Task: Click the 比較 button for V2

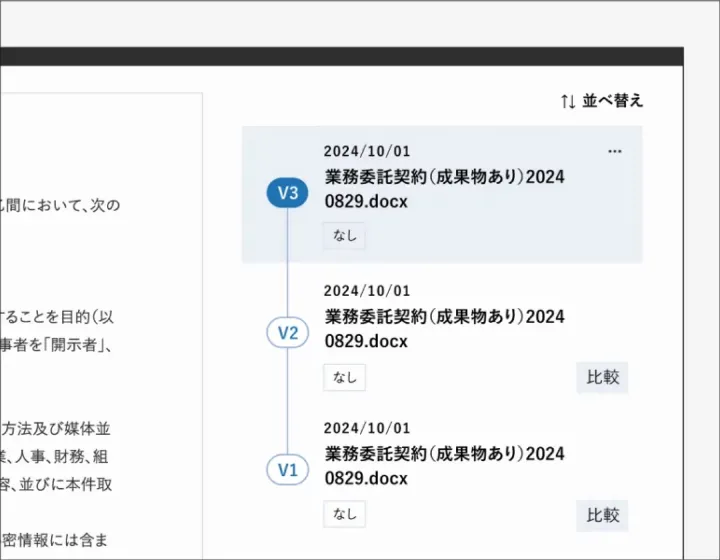Action: (602, 377)
